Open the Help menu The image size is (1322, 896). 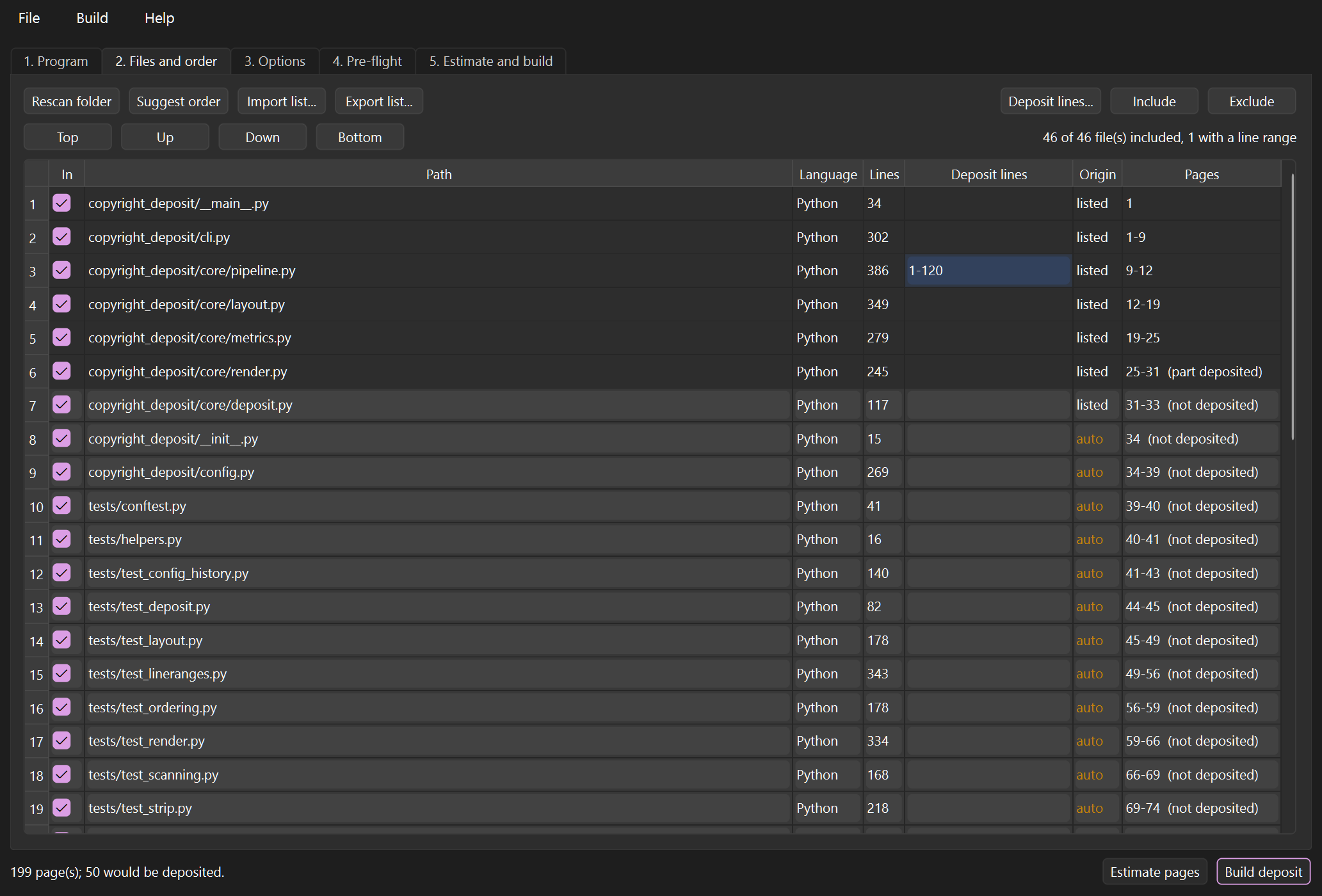pos(159,18)
